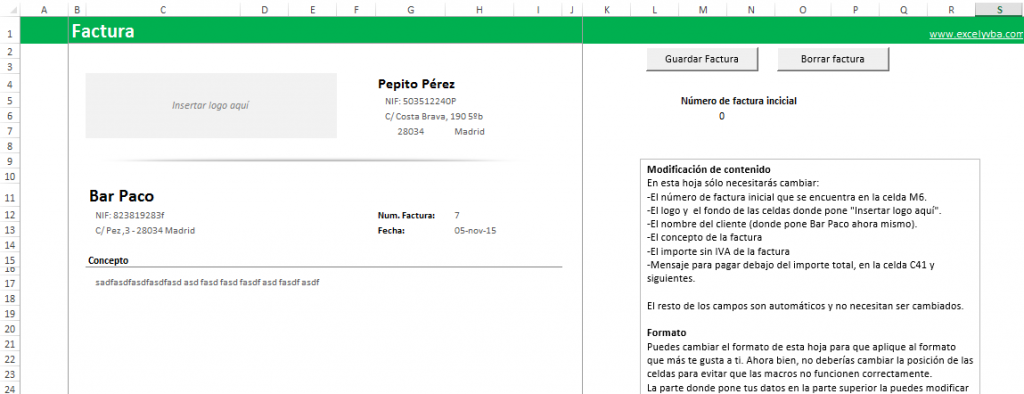This screenshot has width=1024, height=394.
Task: Select column C header
Action: click(x=163, y=10)
